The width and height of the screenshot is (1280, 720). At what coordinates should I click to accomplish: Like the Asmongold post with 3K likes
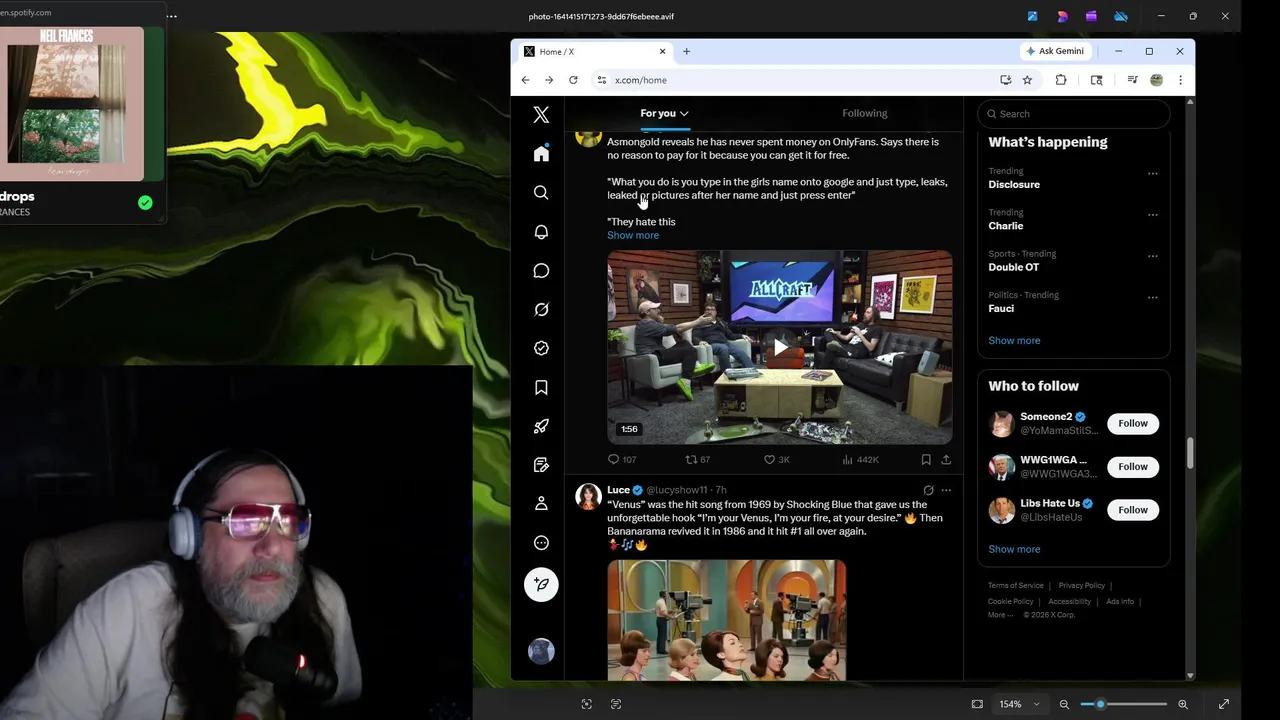(x=777, y=460)
